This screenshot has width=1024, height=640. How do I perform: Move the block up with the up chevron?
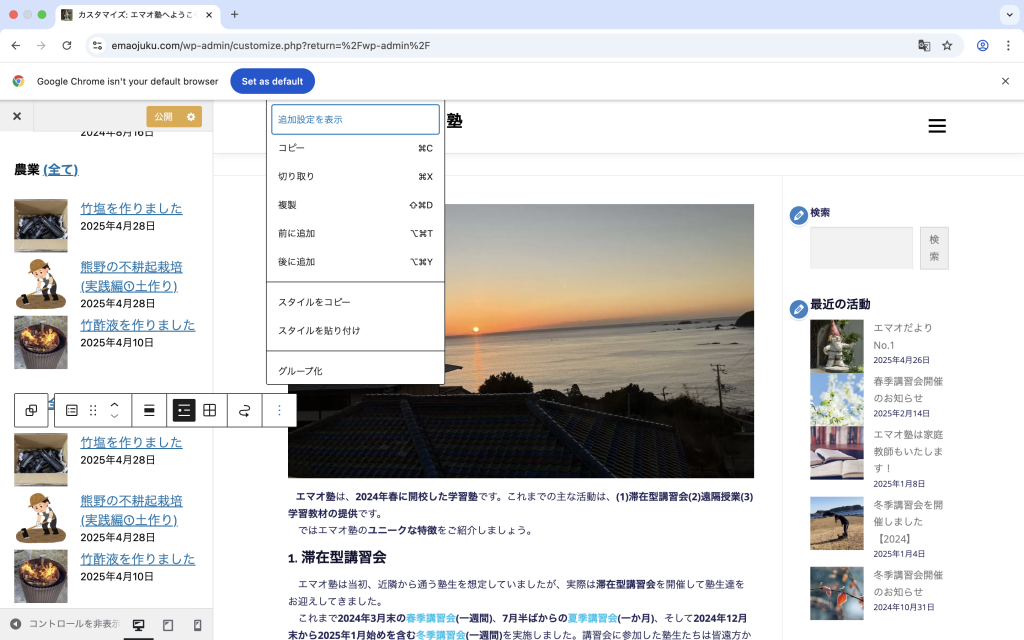click(x=114, y=404)
